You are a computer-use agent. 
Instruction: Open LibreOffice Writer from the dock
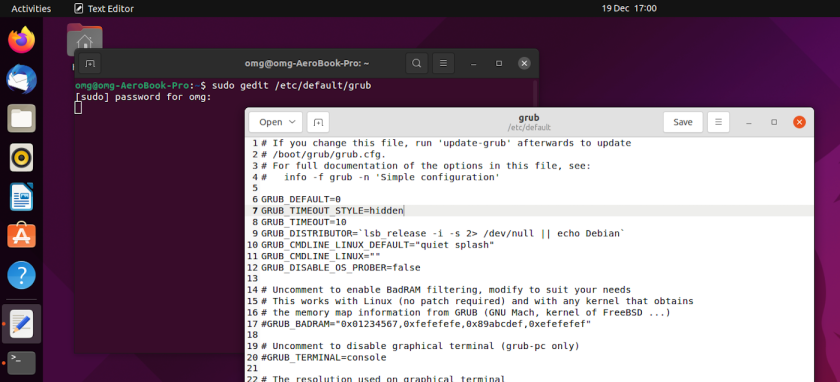tap(21, 197)
